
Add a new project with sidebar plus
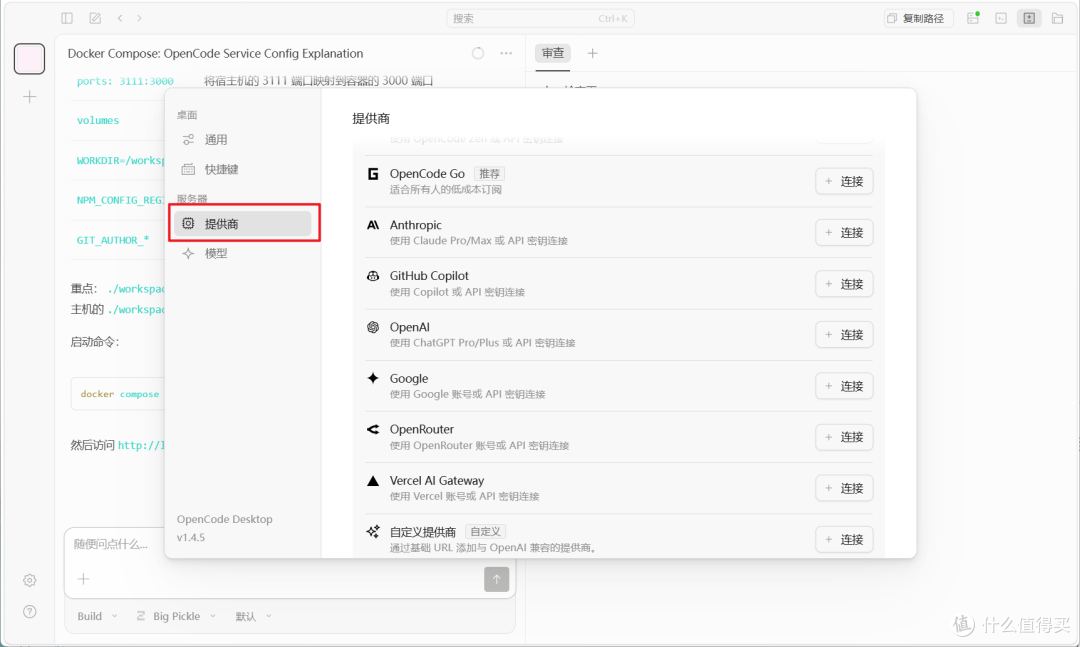(30, 96)
